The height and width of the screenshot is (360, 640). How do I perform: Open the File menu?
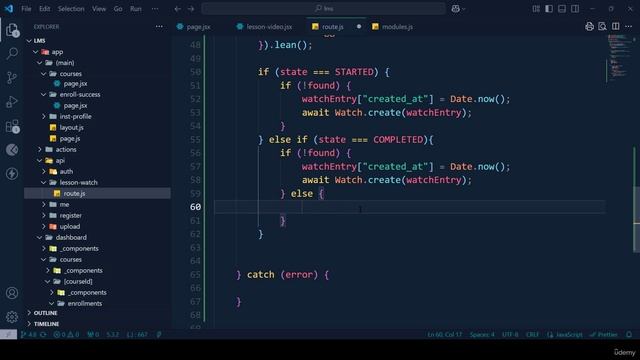pyautogui.click(x=26, y=9)
